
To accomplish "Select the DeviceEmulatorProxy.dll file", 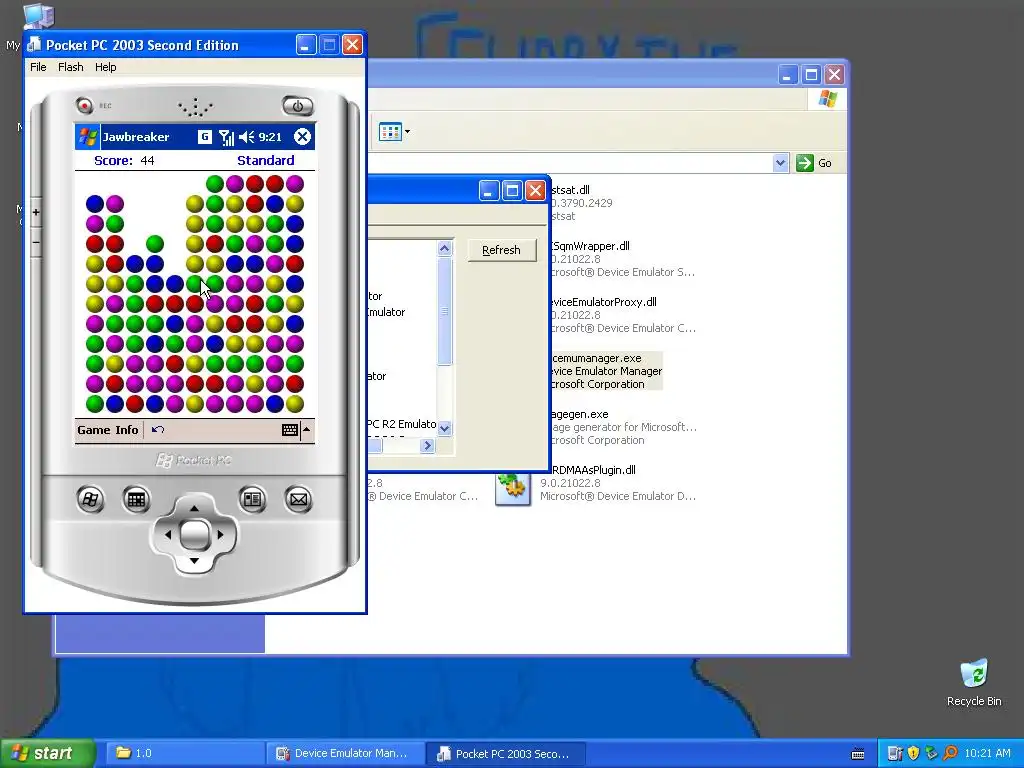I will pyautogui.click(x=622, y=315).
